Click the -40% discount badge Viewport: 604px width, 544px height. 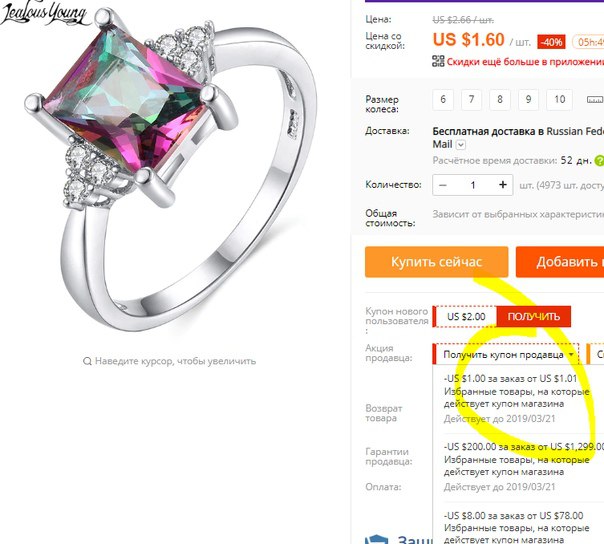tap(552, 42)
